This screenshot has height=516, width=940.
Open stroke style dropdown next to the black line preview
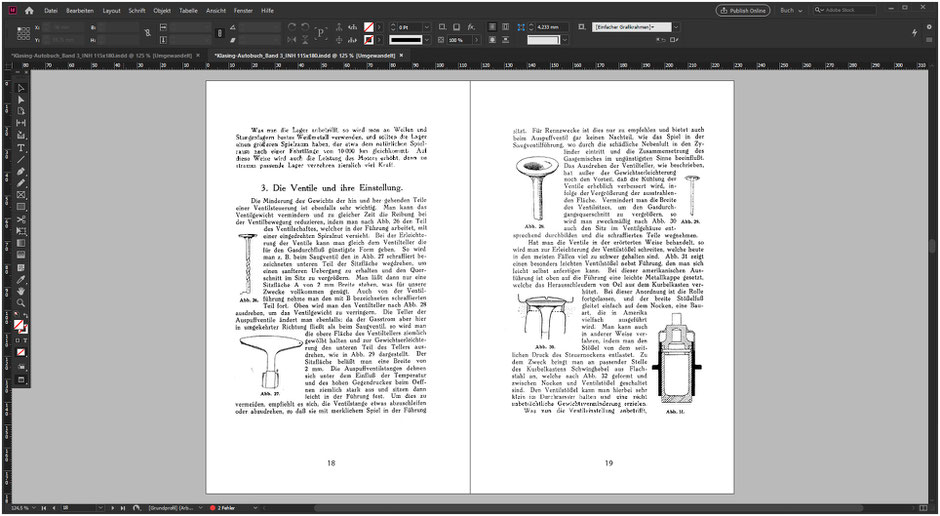(427, 40)
